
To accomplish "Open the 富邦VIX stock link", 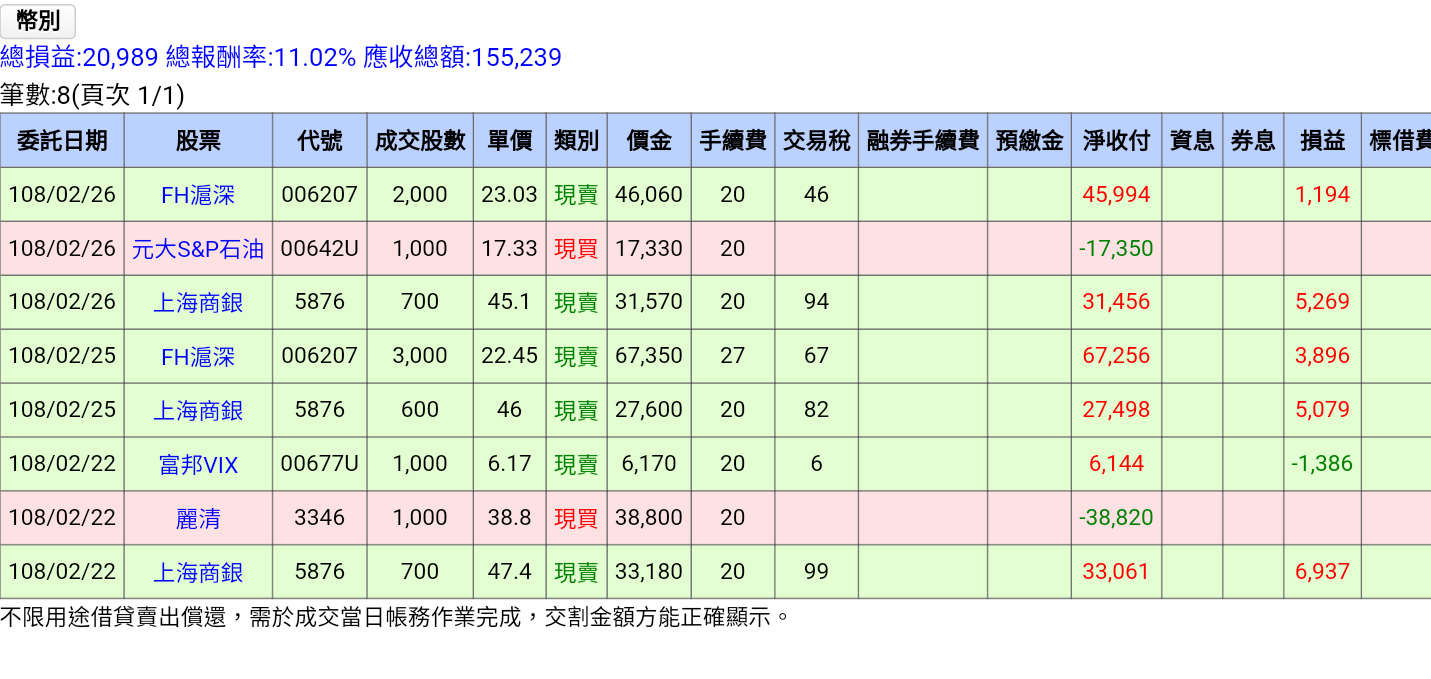I will coord(198,463).
